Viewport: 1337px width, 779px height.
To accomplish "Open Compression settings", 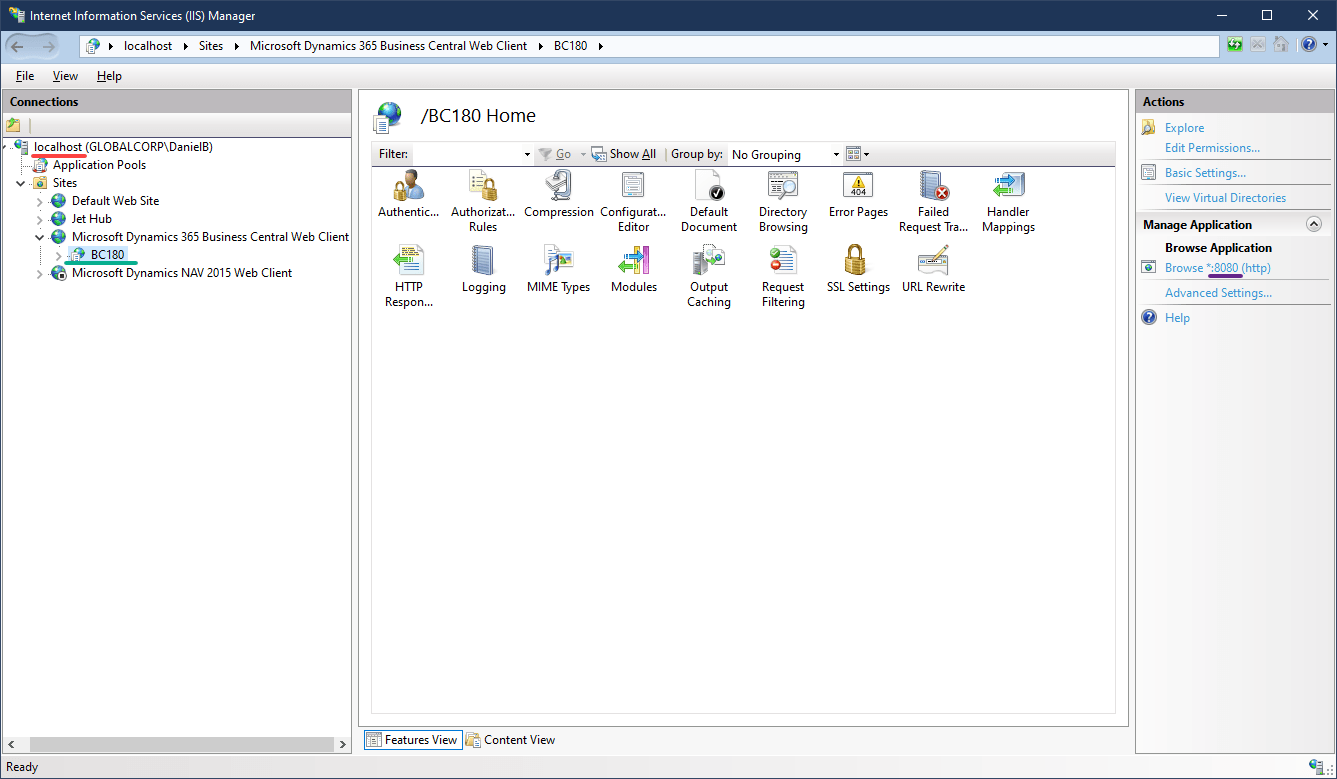I will pyautogui.click(x=558, y=195).
